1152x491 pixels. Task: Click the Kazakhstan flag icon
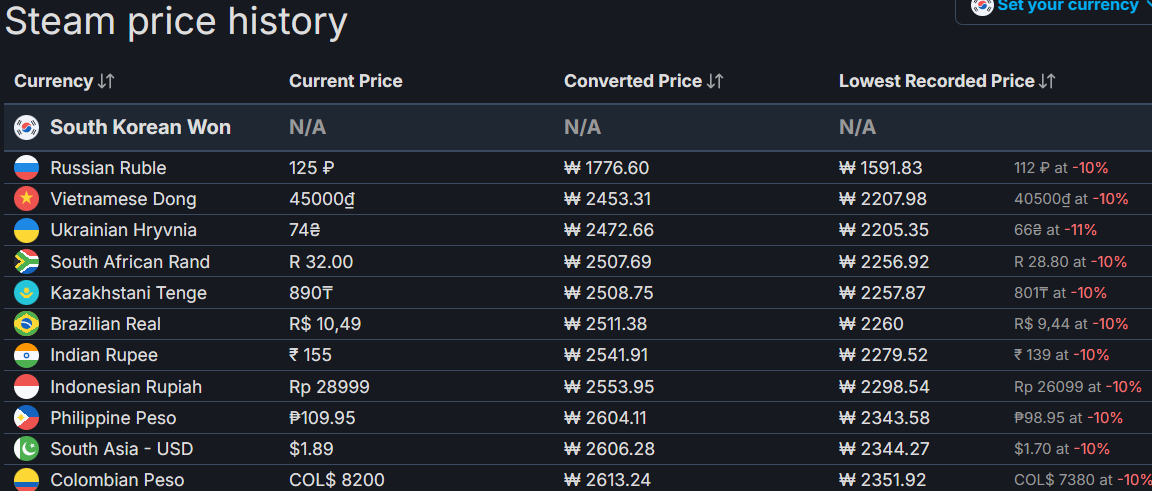pos(26,293)
